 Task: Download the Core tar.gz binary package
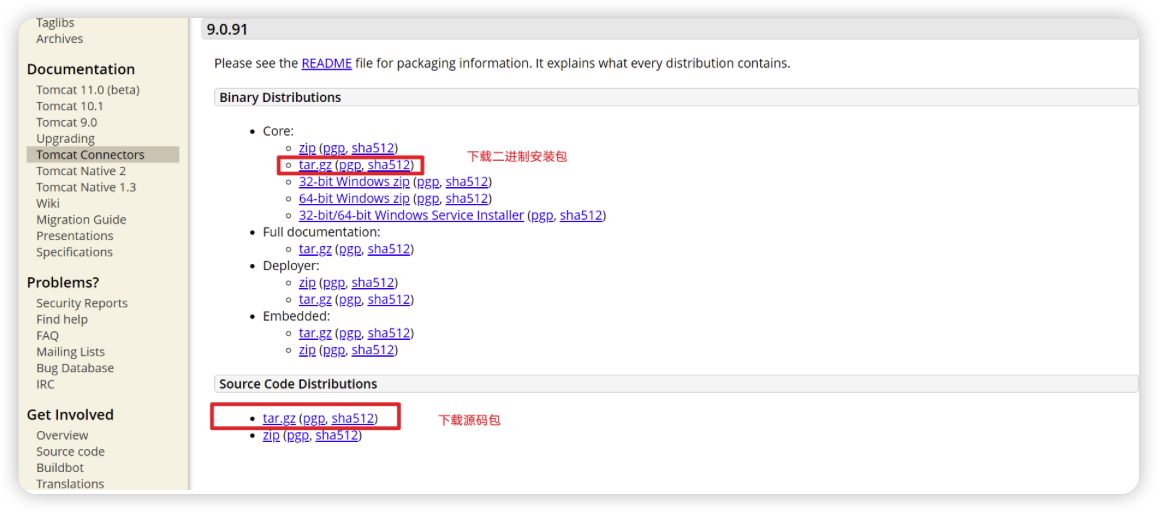point(315,165)
